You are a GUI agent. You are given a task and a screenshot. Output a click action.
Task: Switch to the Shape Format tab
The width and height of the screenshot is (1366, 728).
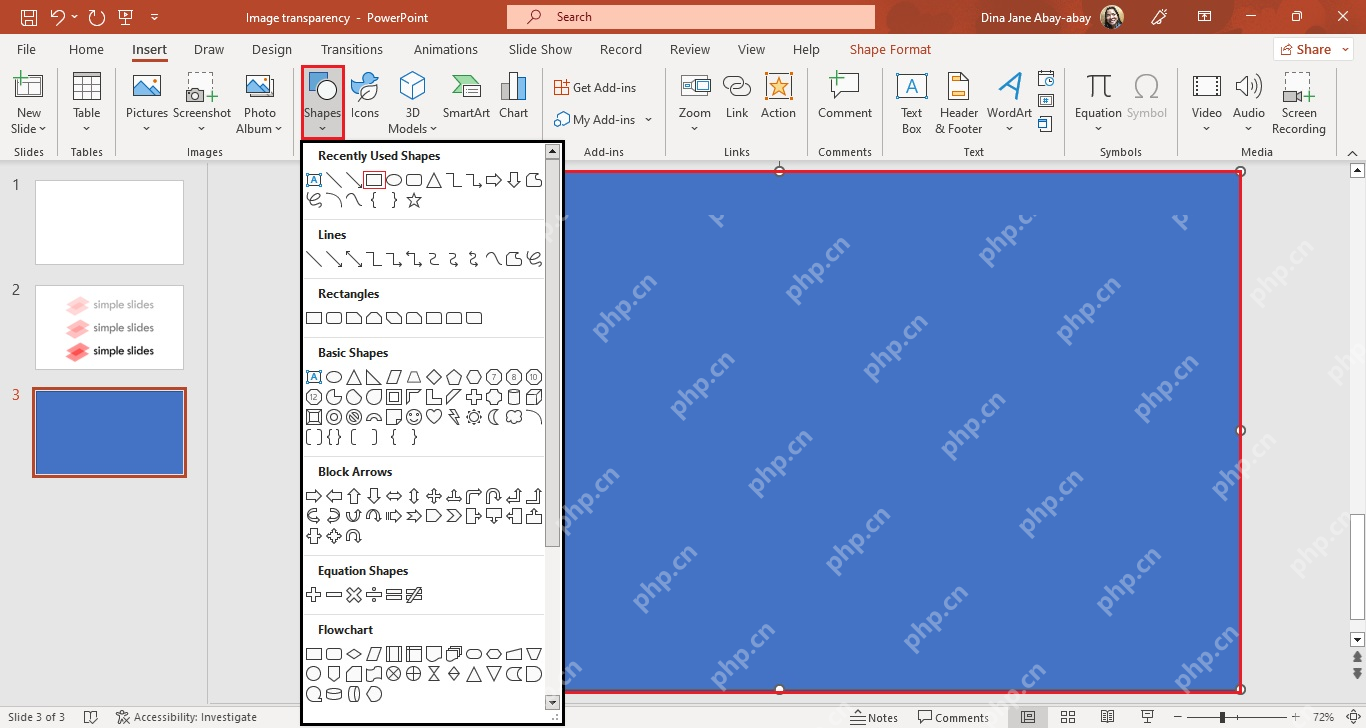coord(890,49)
